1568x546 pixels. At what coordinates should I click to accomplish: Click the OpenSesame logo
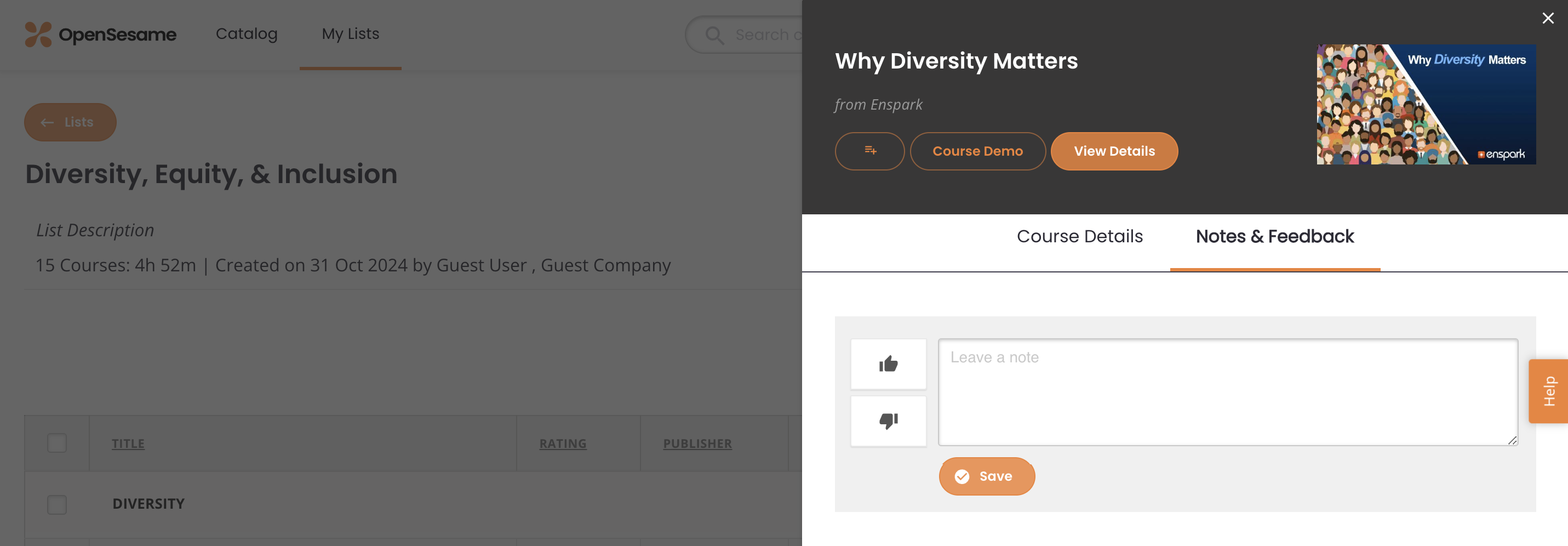(x=100, y=34)
